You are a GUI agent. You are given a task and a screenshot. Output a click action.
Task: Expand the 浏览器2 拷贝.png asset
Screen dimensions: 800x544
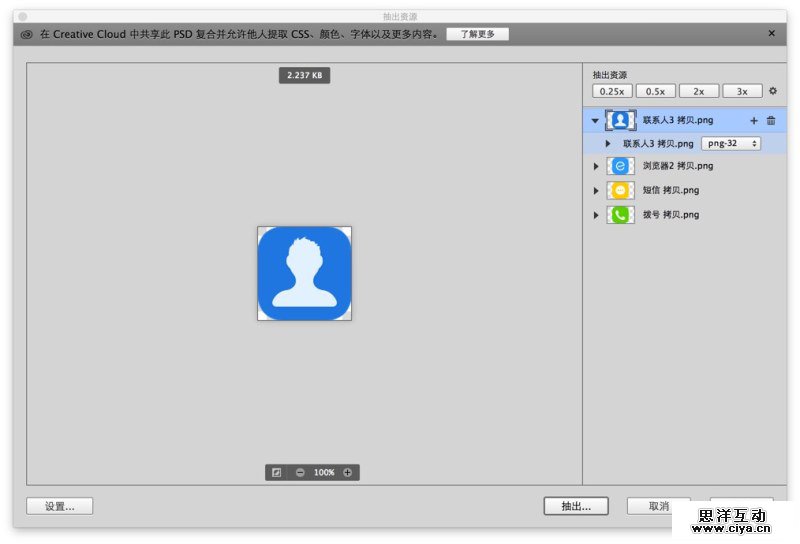coord(596,166)
